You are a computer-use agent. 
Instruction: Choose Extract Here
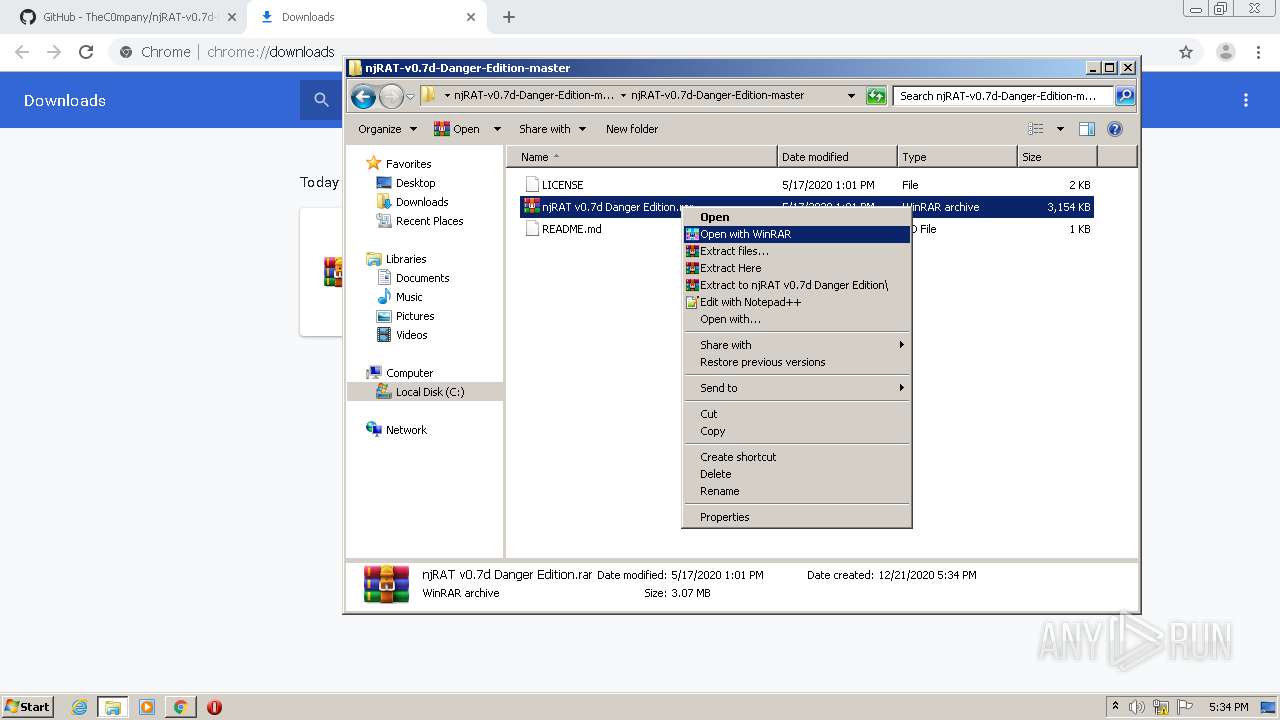797,268
